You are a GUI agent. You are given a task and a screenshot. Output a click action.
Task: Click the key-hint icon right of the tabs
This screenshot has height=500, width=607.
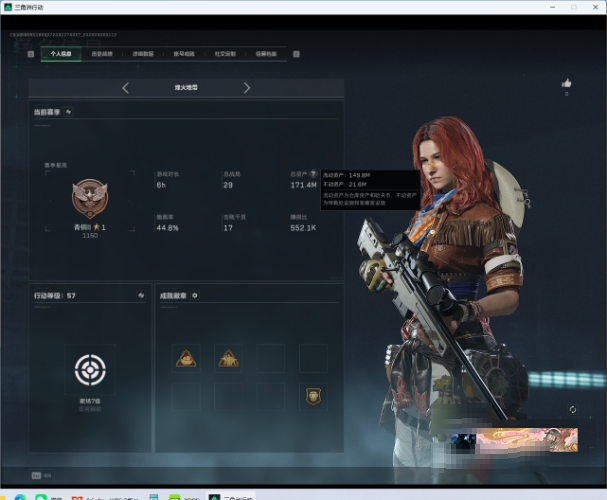pos(296,54)
